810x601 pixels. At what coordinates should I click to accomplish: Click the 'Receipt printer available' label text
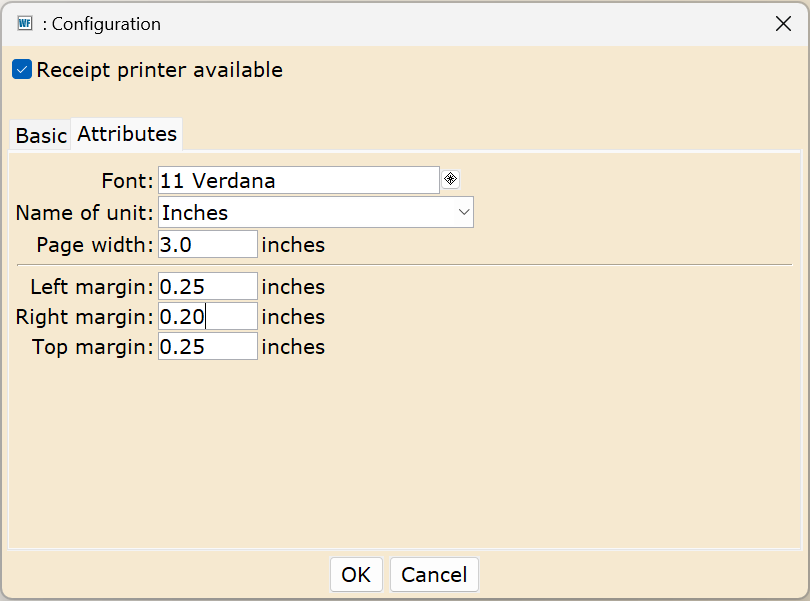159,70
